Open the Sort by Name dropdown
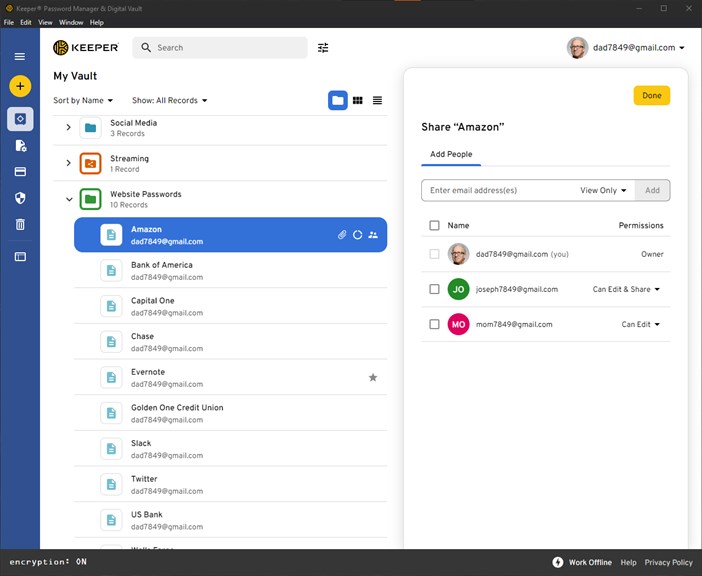This screenshot has height=576, width=702. [x=83, y=100]
